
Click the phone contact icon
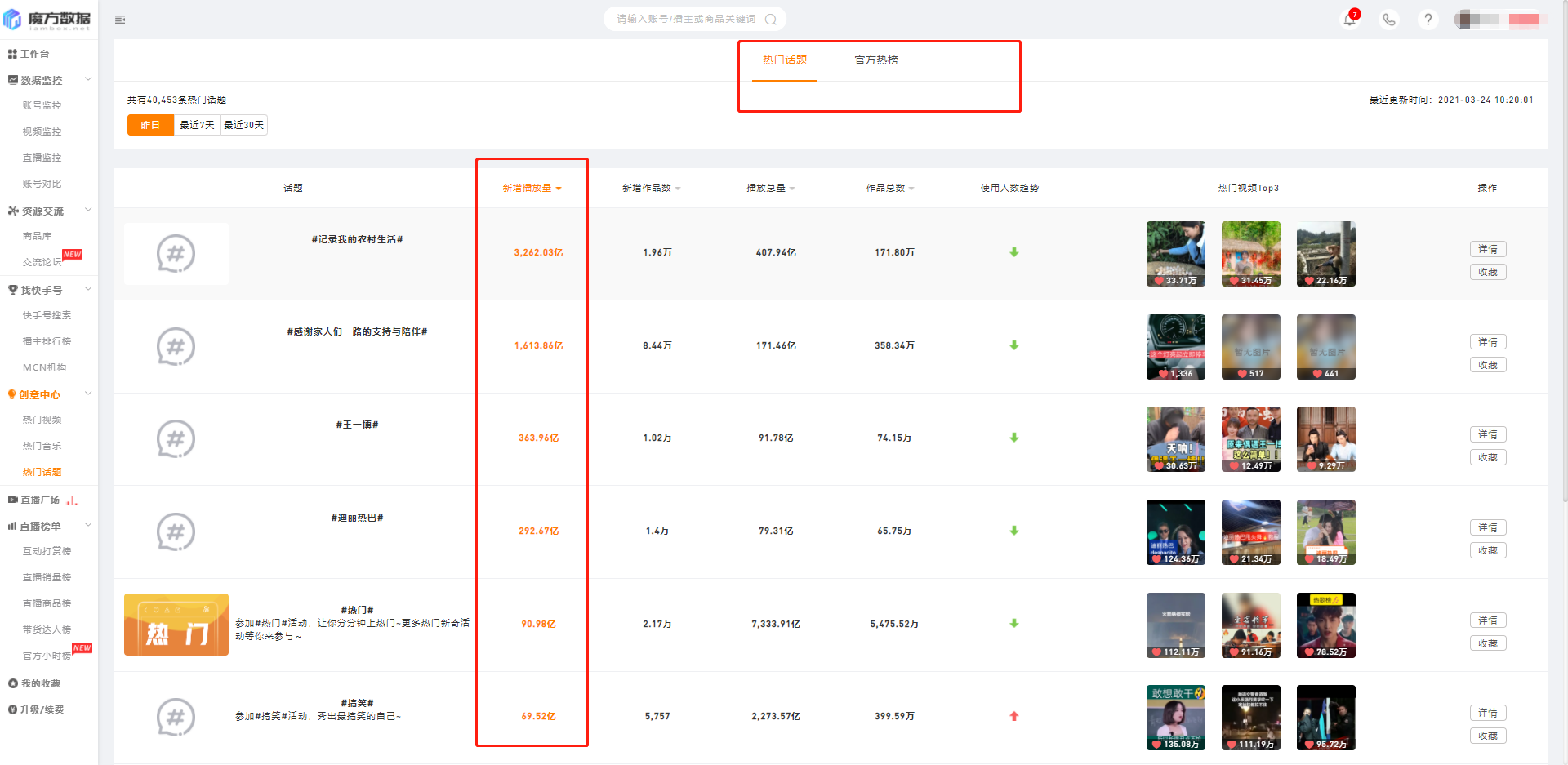tap(1388, 20)
